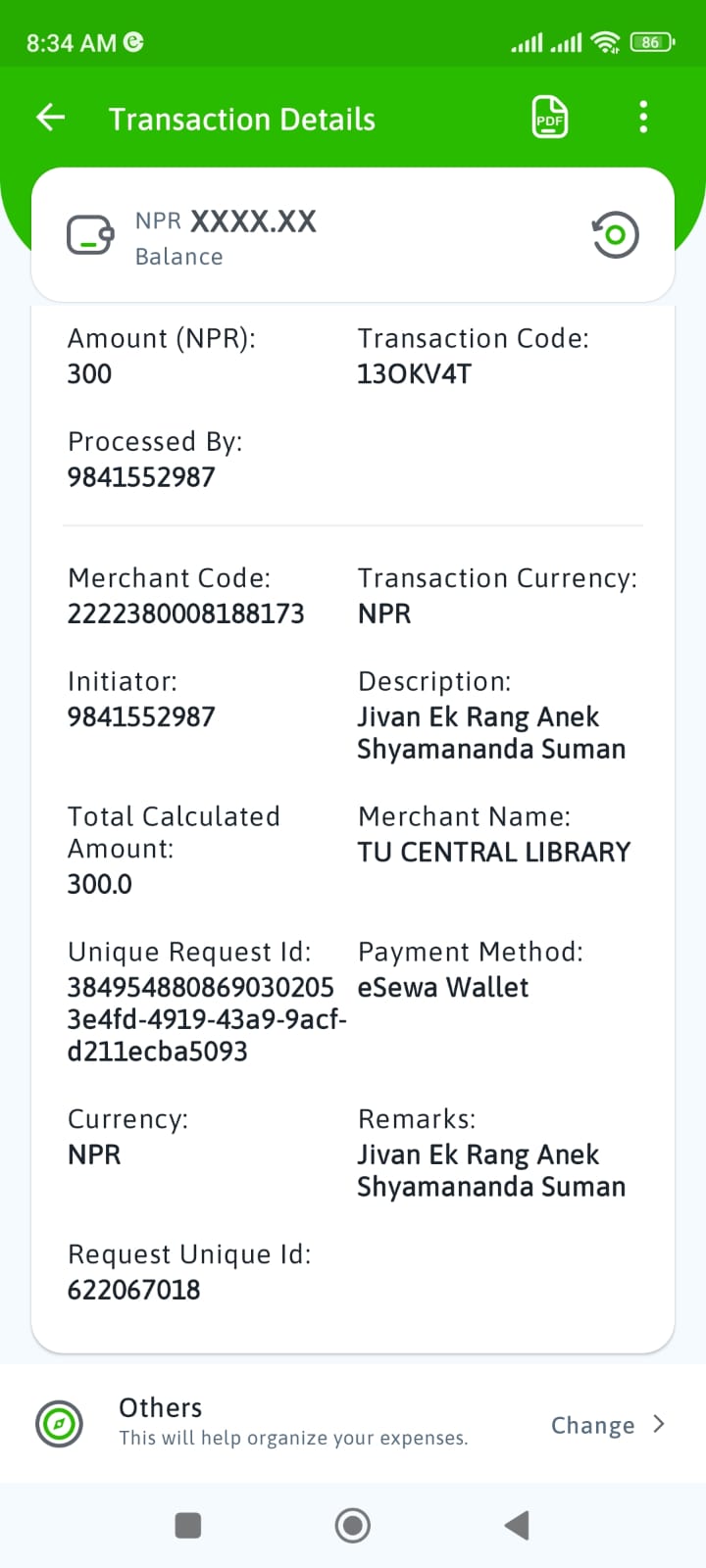Tap the masked NPR XXXX.XX balance text

click(x=226, y=222)
